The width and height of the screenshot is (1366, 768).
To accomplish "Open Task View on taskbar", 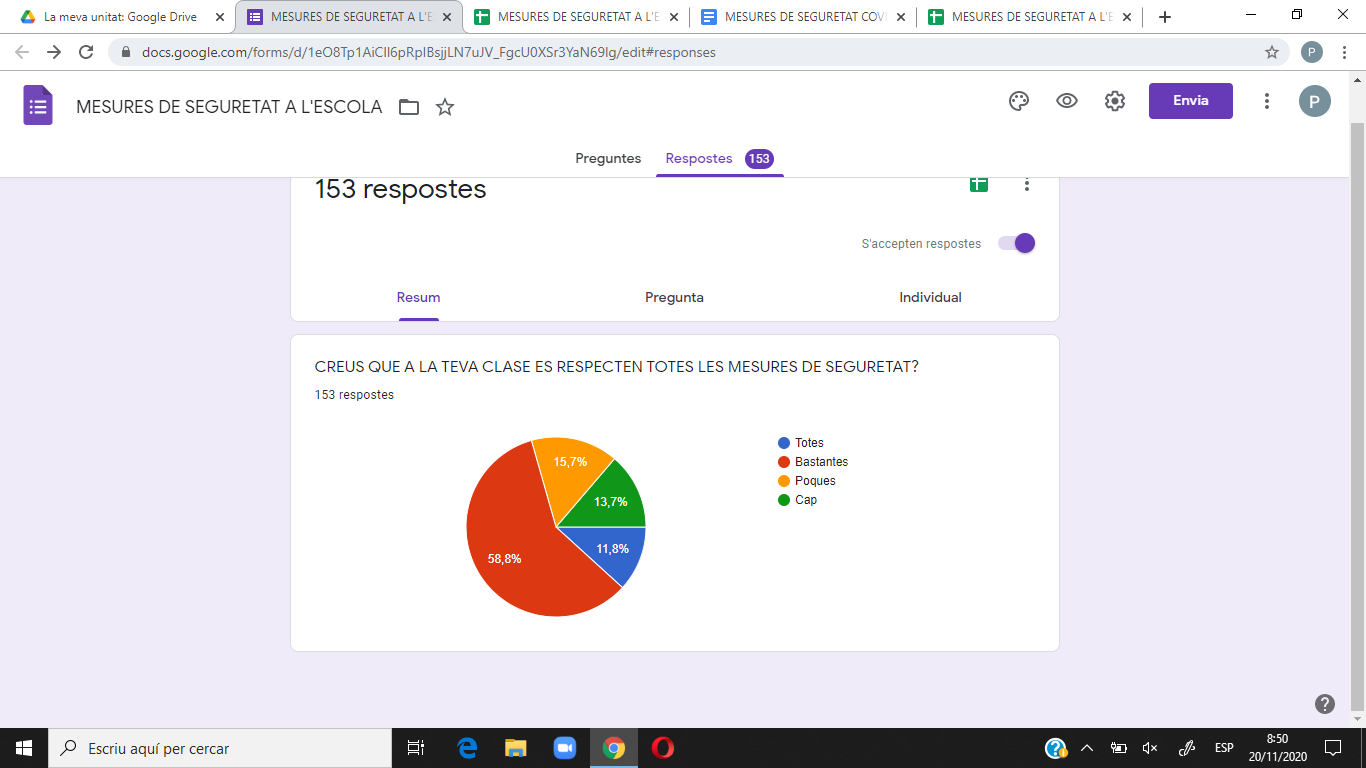I will pyautogui.click(x=416, y=748).
